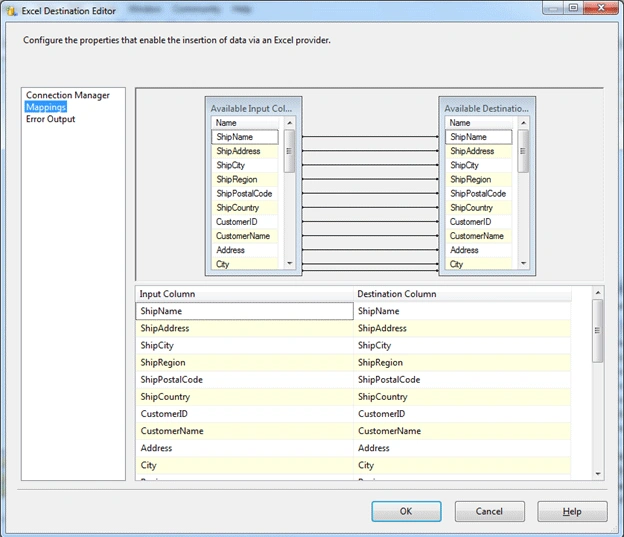Click ShipName cell in Input Column grid

coord(244,311)
